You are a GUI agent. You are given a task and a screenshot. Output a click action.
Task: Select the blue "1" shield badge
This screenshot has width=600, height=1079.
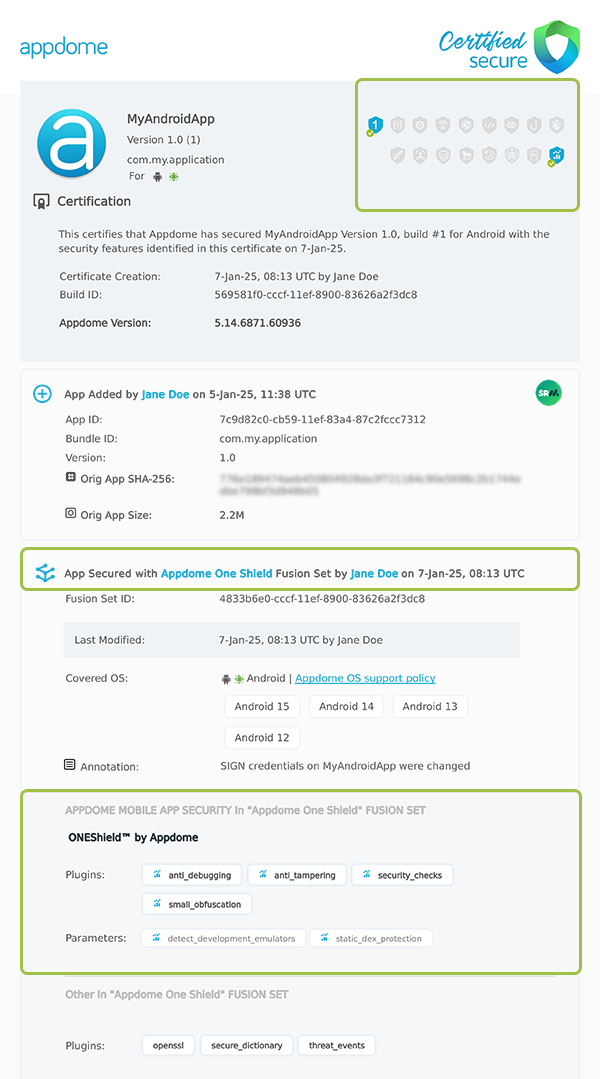tap(377, 125)
